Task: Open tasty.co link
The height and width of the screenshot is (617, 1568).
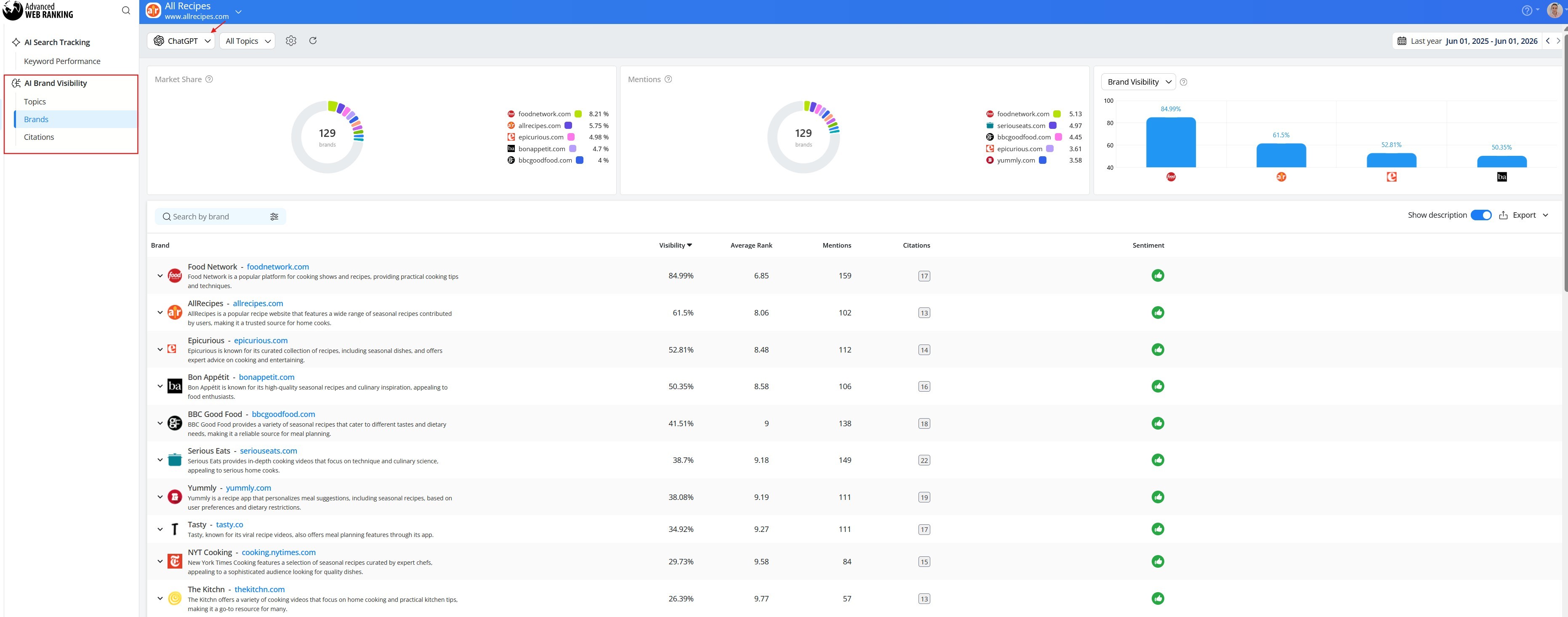Action: click(229, 524)
